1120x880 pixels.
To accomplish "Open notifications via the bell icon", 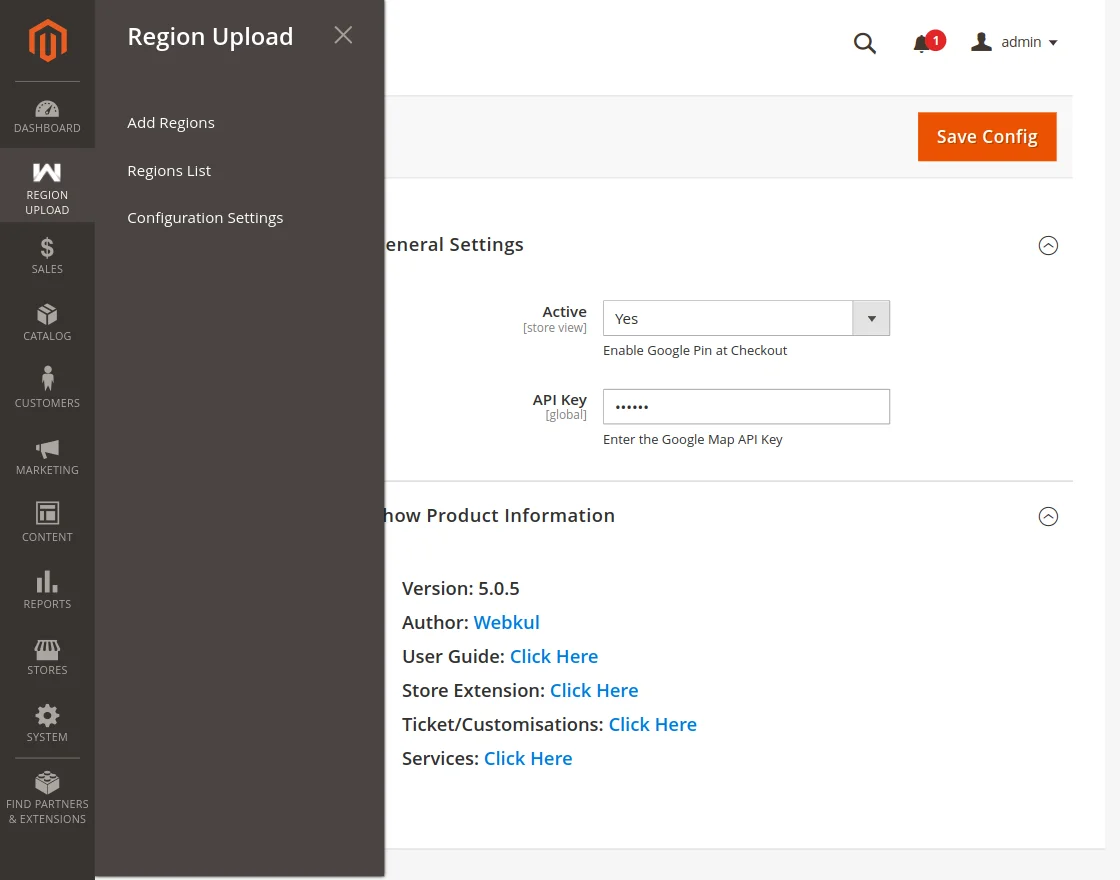I will click(x=923, y=41).
